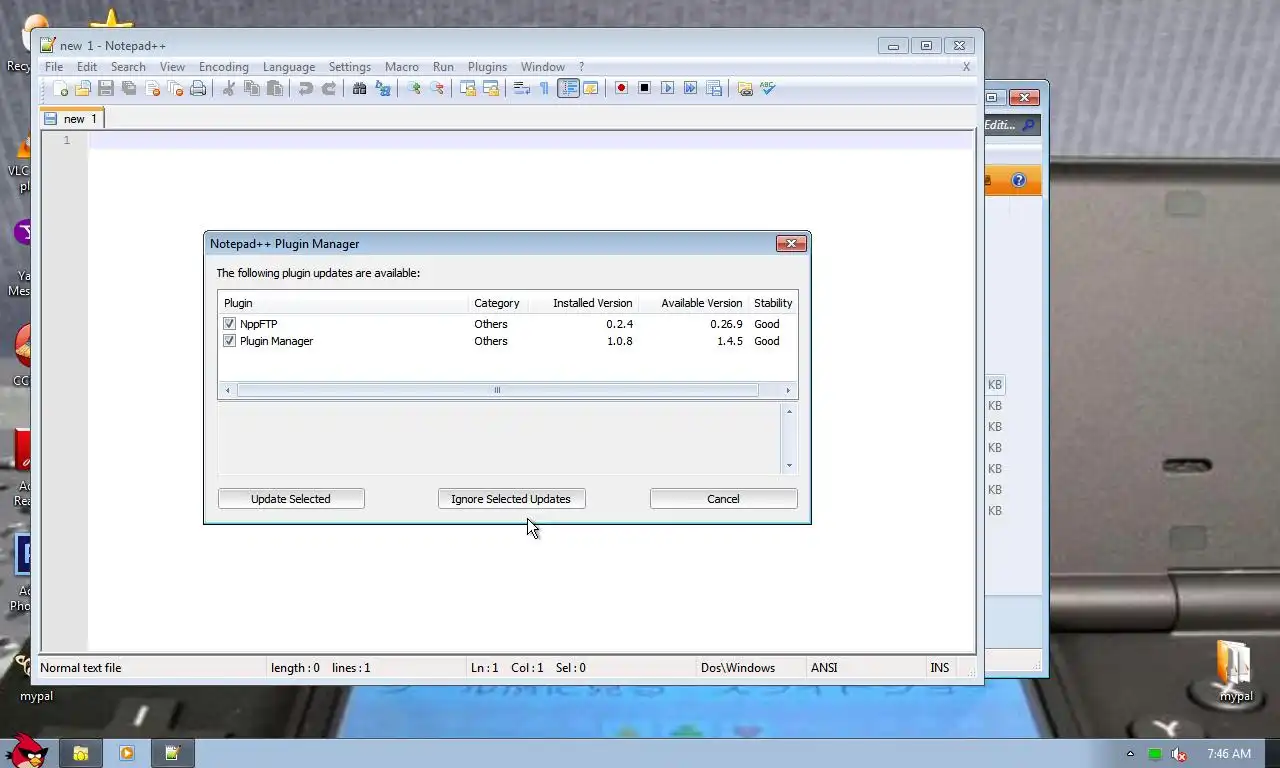Open File Explorer from the taskbar
1280x768 pixels.
pos(80,753)
